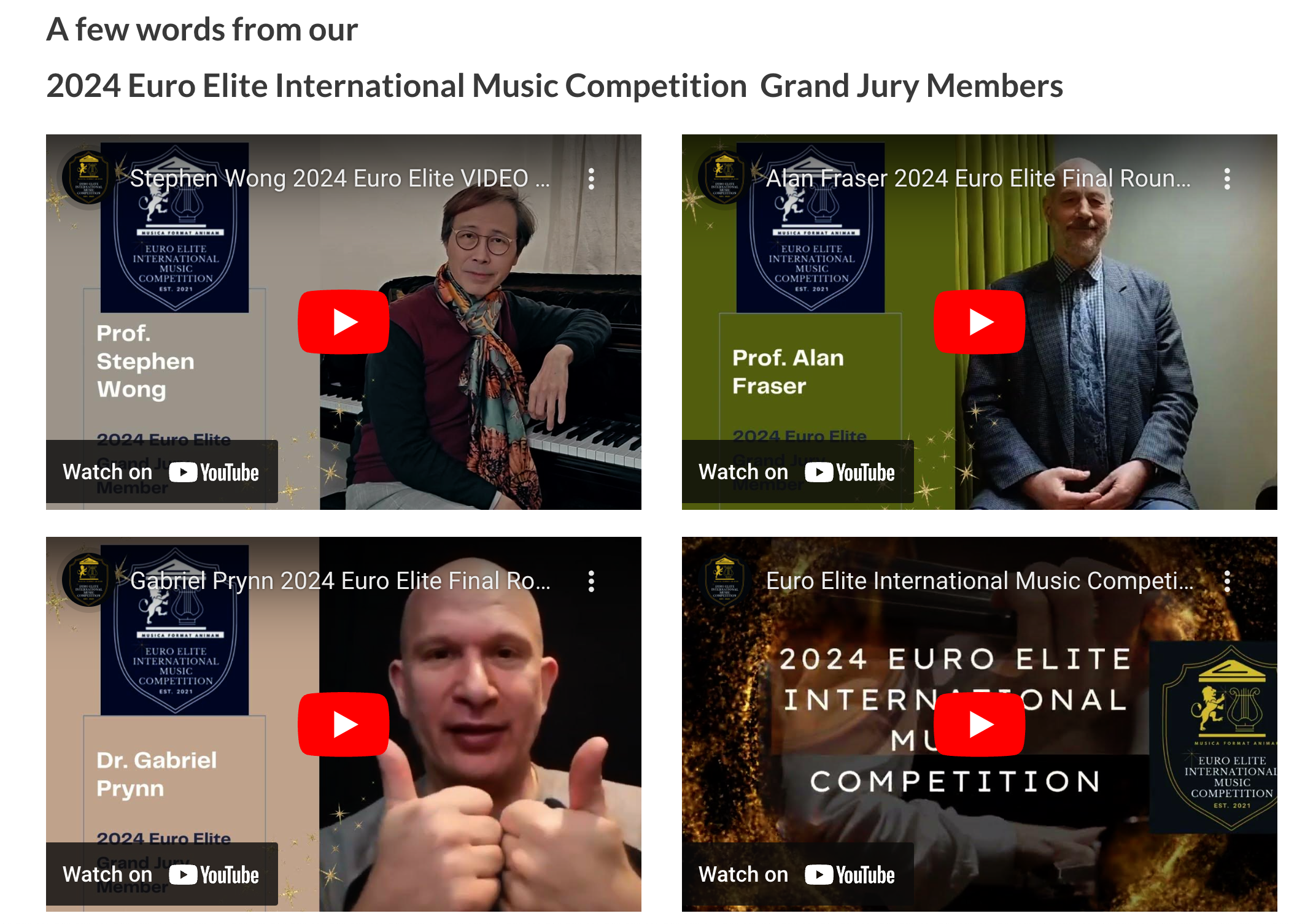Screen dimensions: 1305x924
Task: Open more options on Euro Elite Competition video
Action: coord(1227,581)
